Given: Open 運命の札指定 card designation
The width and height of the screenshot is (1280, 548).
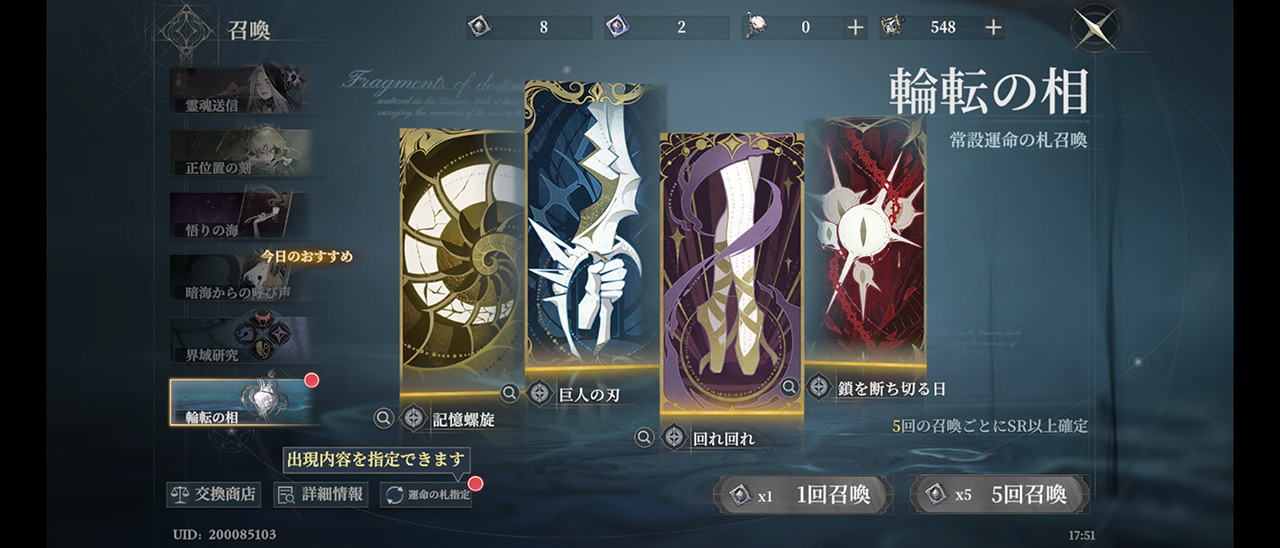Looking at the screenshot, I should pos(426,494).
